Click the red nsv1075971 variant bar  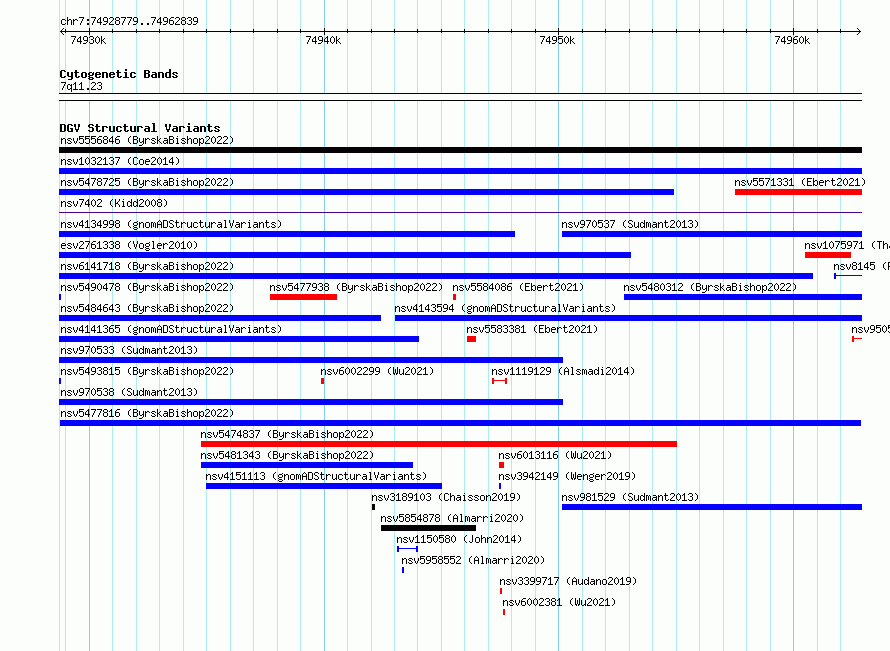click(x=828, y=255)
